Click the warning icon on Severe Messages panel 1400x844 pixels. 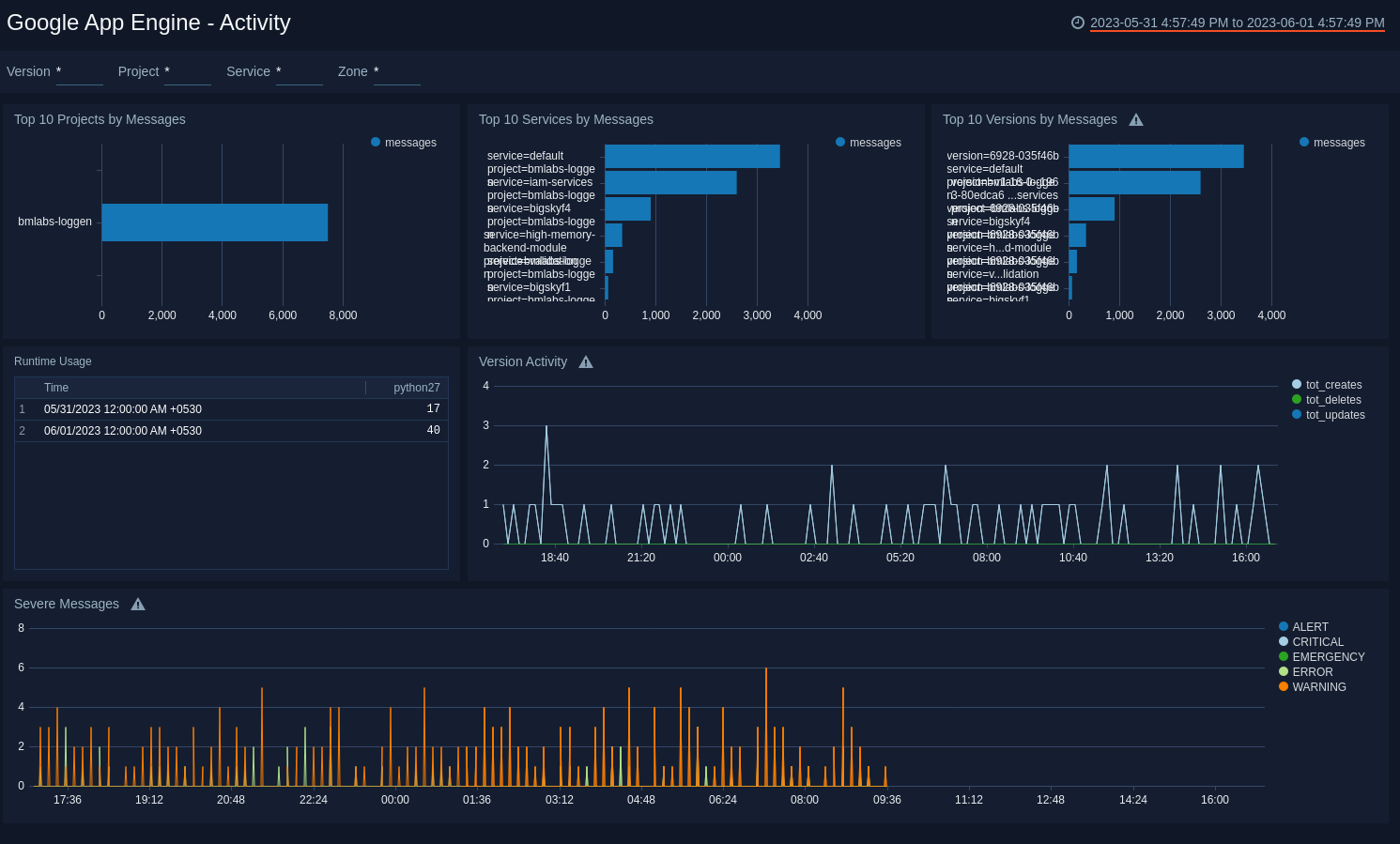[x=138, y=604]
